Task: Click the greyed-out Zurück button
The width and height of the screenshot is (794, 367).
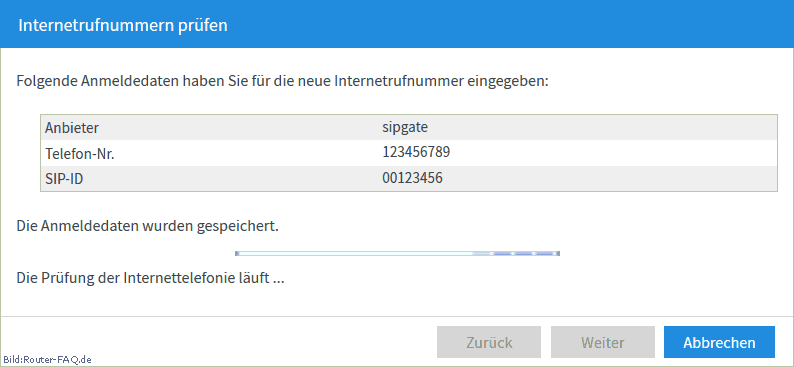Action: click(489, 342)
